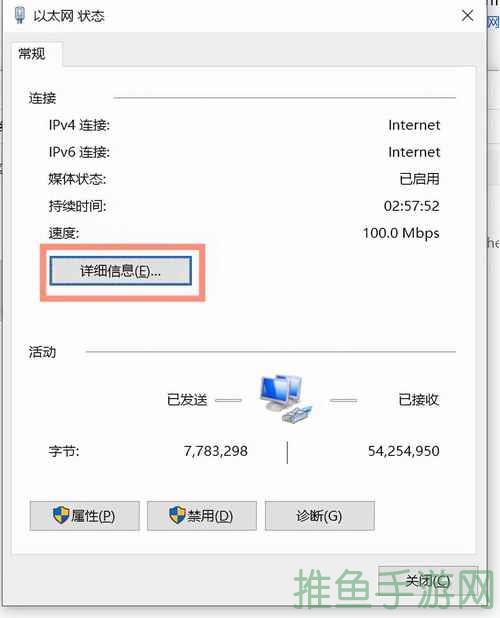500x618 pixels.
Task: Click the shield icon on 属性 button
Action: pos(61,515)
